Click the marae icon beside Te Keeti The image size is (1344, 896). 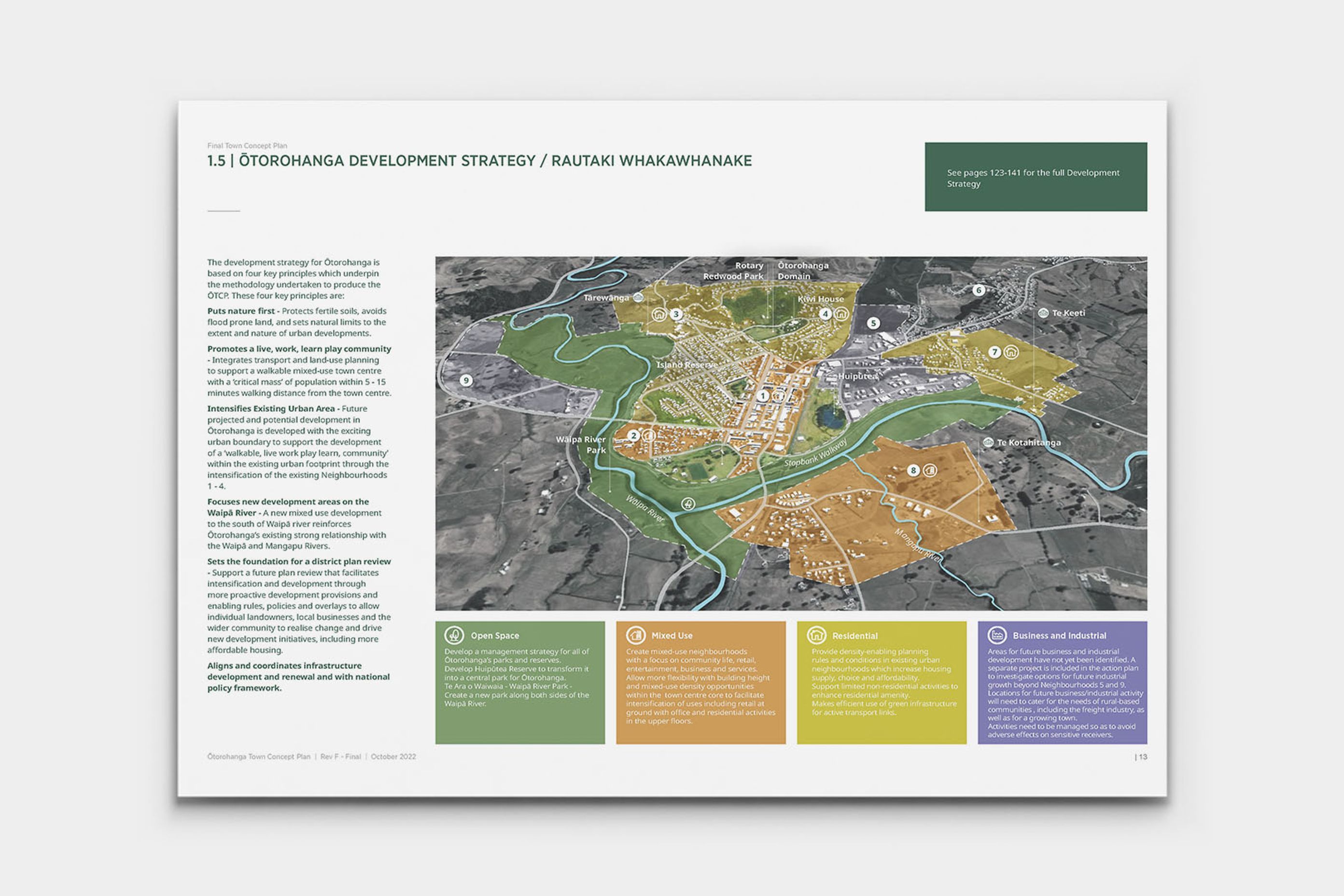pyautogui.click(x=1043, y=312)
